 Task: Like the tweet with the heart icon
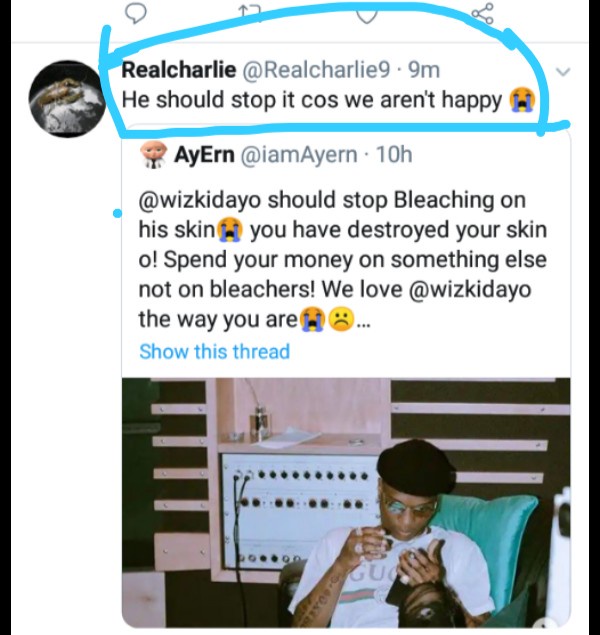pos(368,11)
